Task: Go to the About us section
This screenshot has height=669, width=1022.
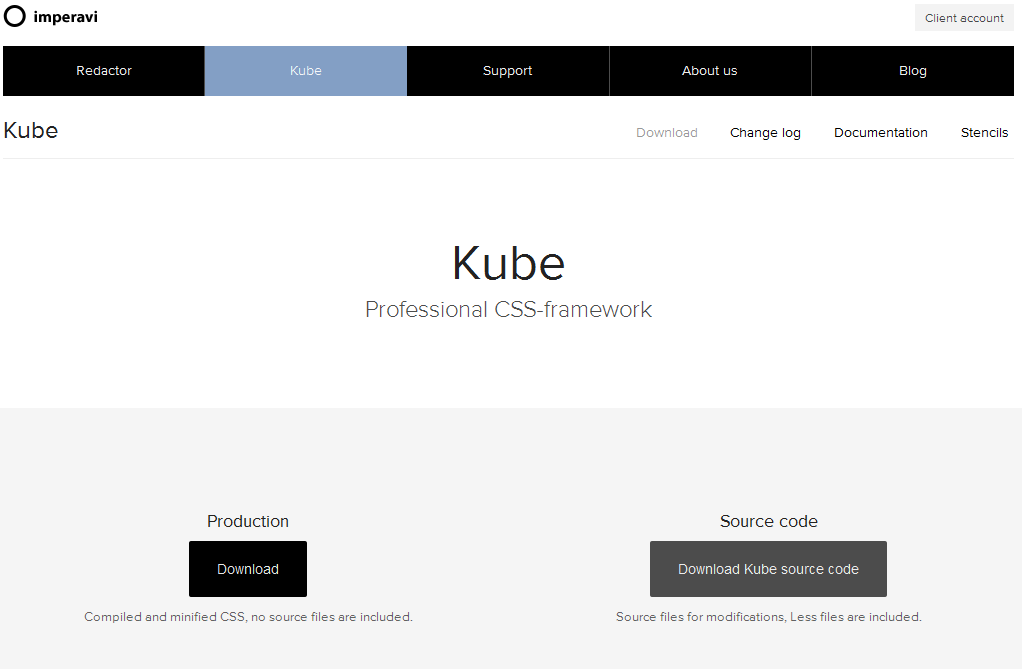Action: tap(709, 70)
